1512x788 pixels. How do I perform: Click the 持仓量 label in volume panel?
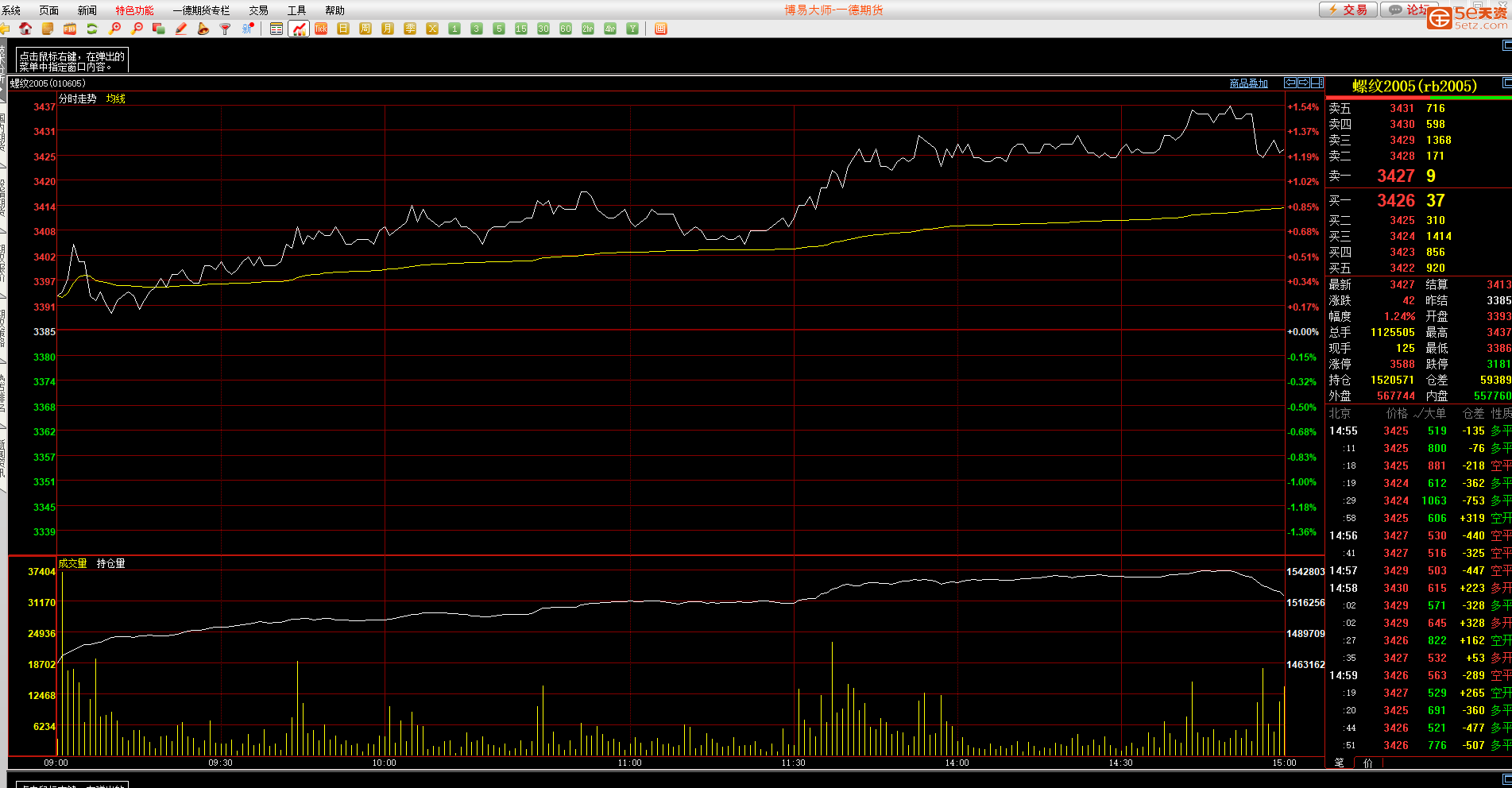(110, 563)
